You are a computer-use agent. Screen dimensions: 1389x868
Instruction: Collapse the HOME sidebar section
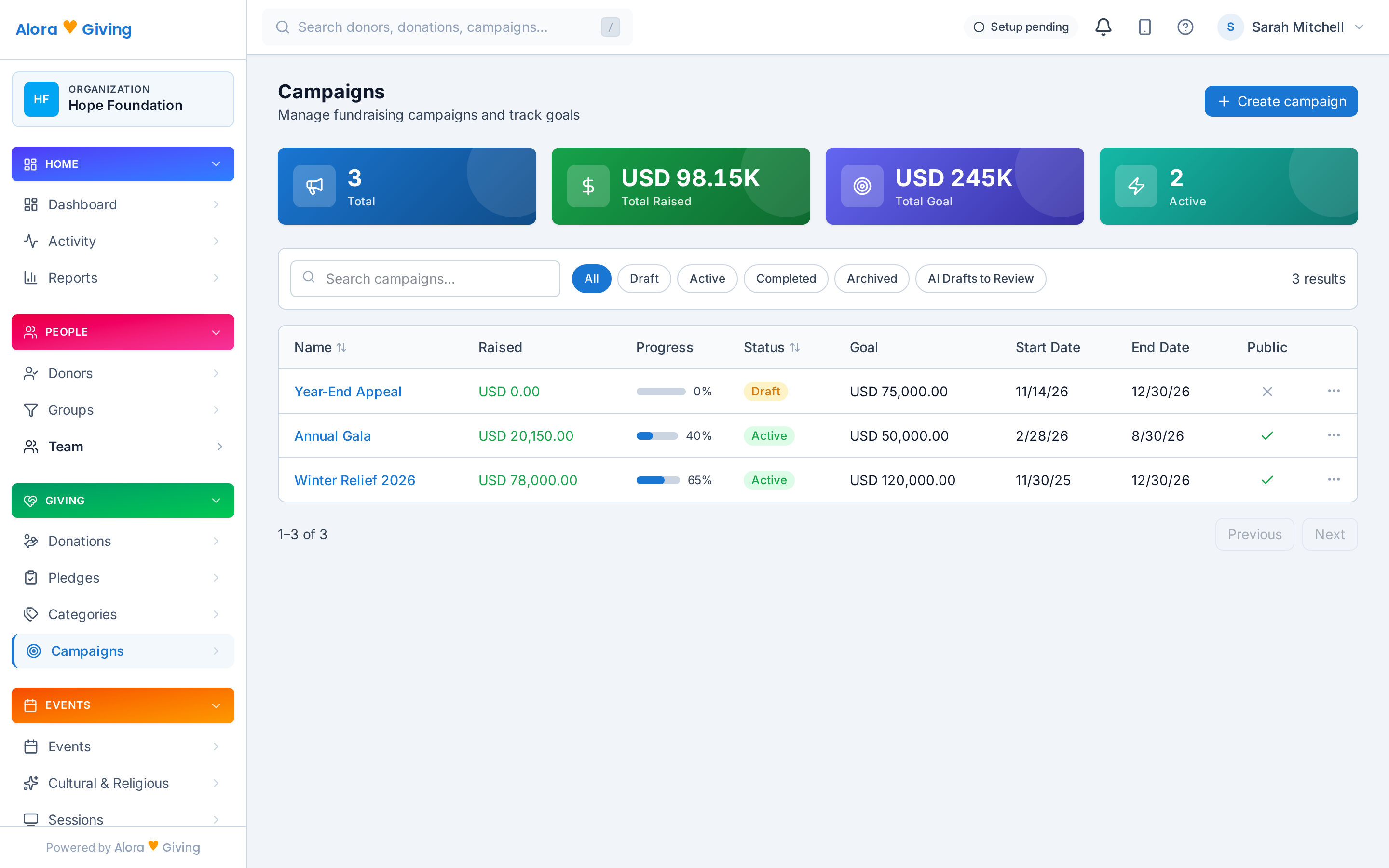[x=123, y=164]
